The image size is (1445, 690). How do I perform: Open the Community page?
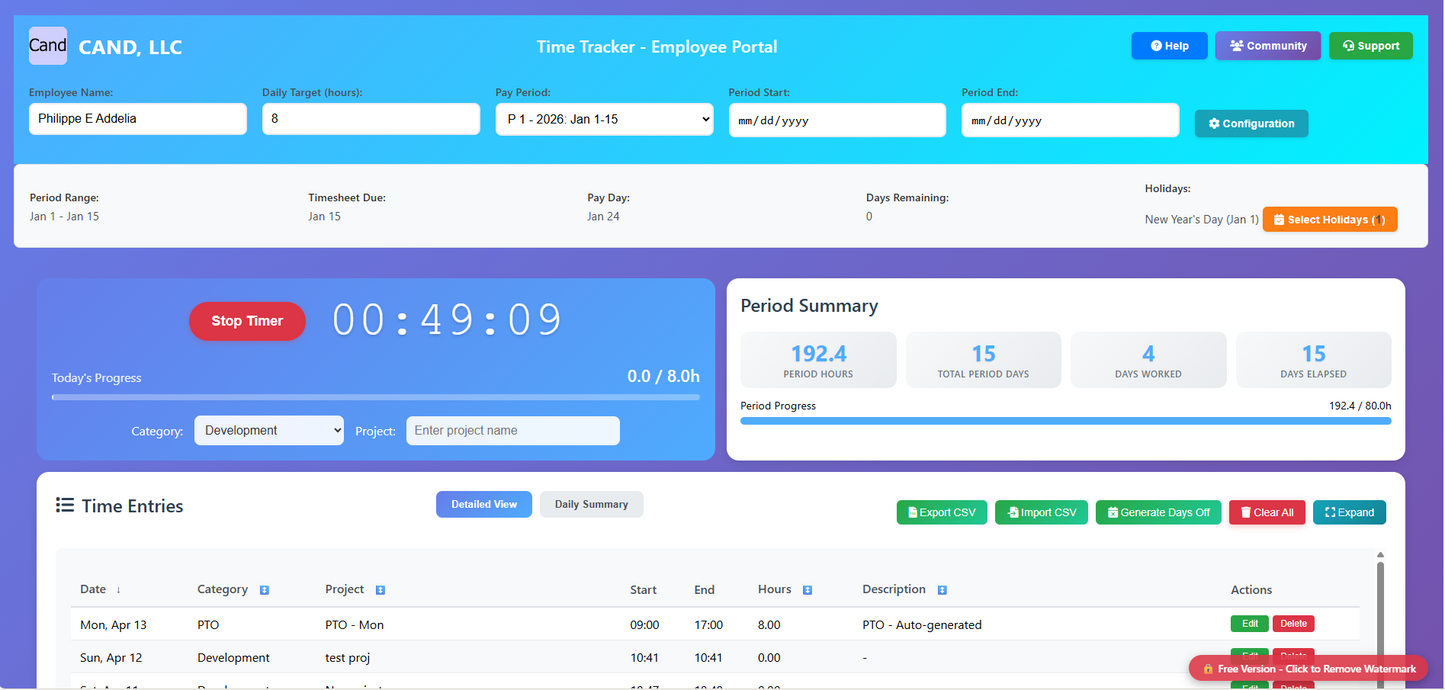point(1268,46)
